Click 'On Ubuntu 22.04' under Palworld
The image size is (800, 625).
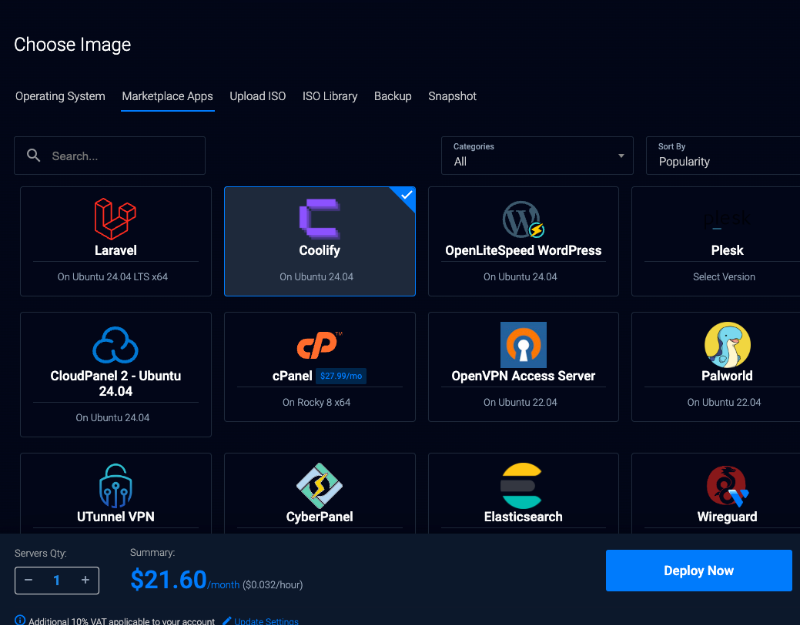pos(724,402)
